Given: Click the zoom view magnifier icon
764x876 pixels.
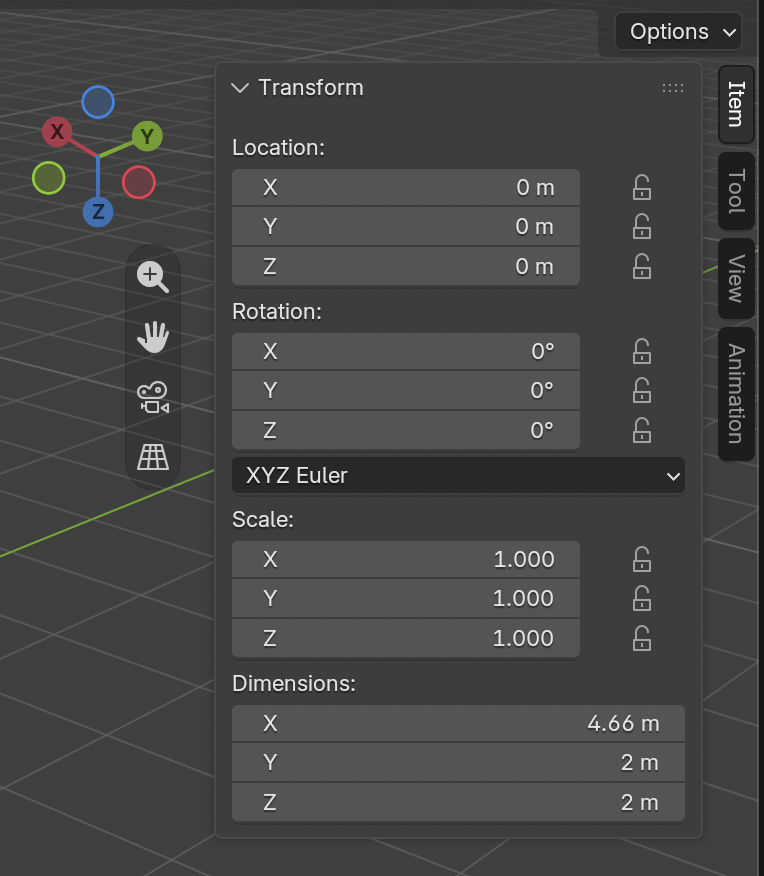Looking at the screenshot, I should tap(152, 277).
